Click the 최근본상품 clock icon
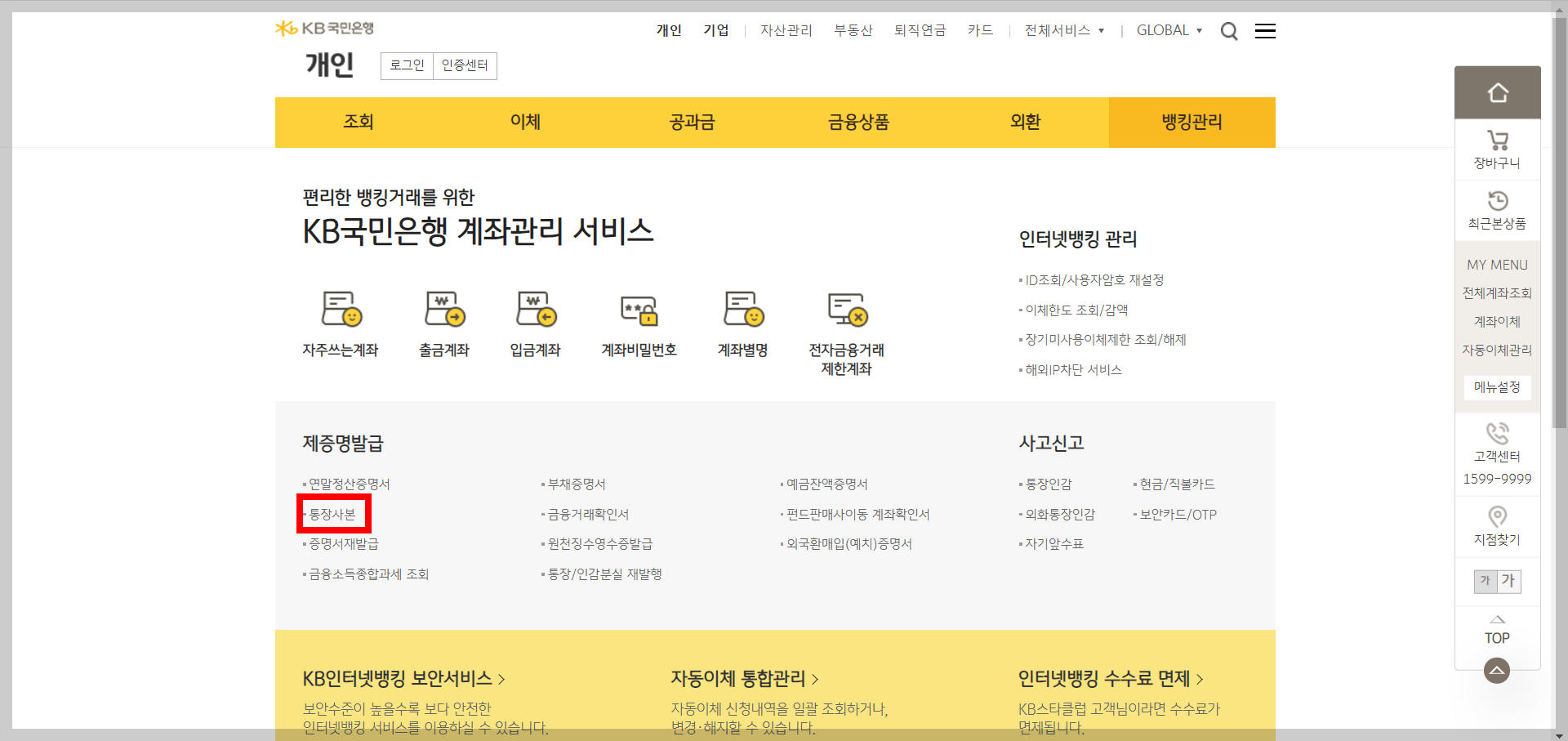1568x741 pixels. click(x=1497, y=201)
